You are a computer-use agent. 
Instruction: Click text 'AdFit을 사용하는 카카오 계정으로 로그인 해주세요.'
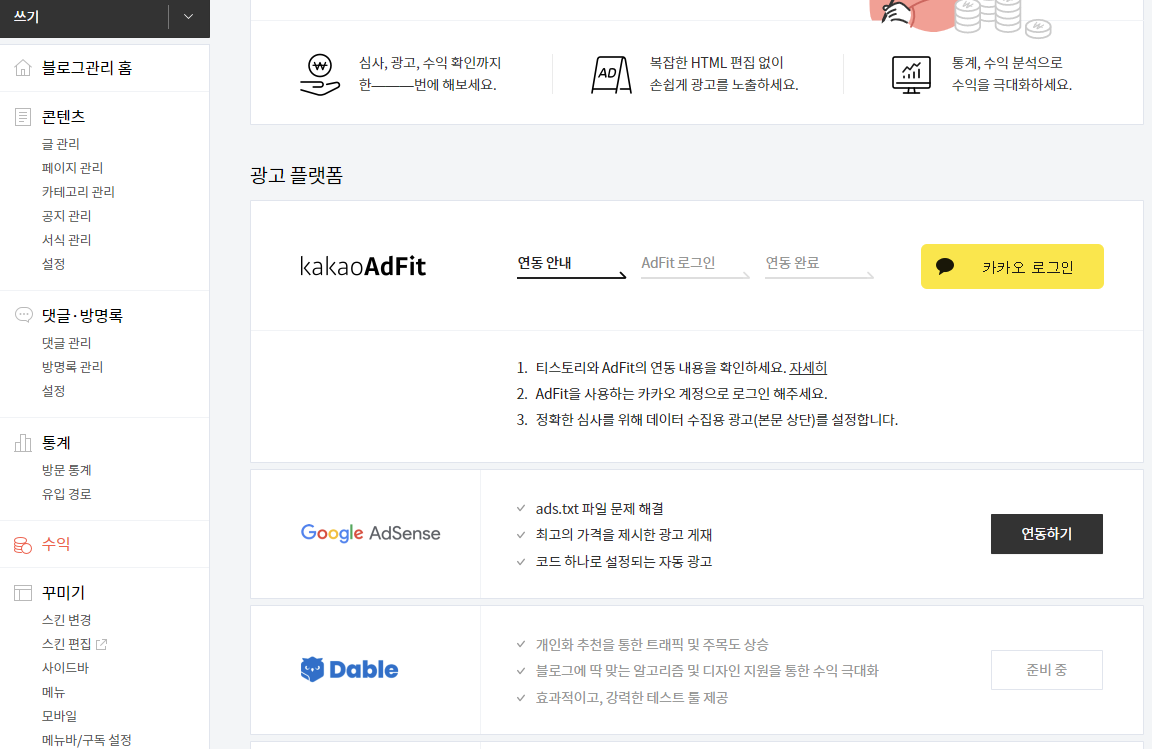pyautogui.click(x=681, y=394)
